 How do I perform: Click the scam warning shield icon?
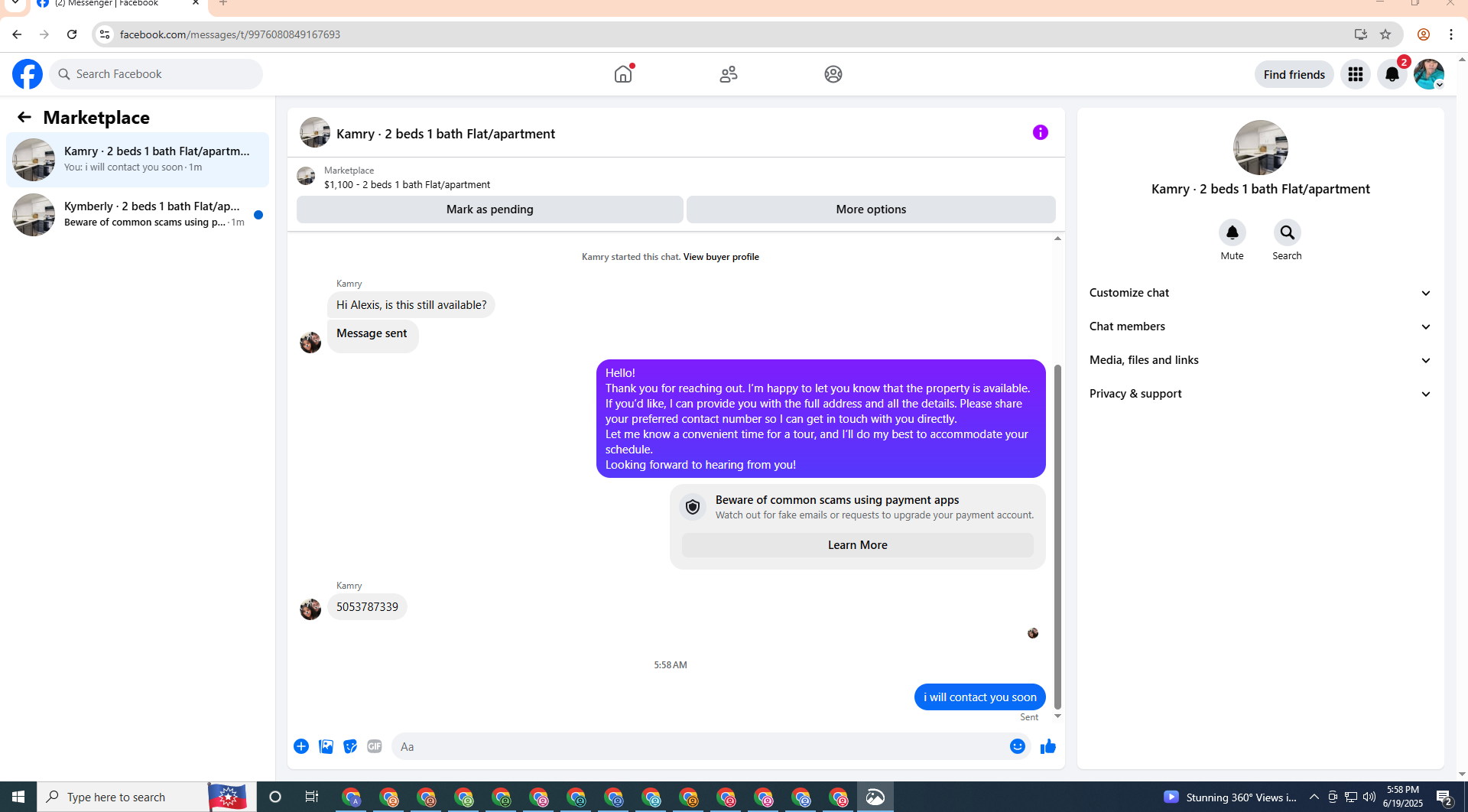[693, 507]
